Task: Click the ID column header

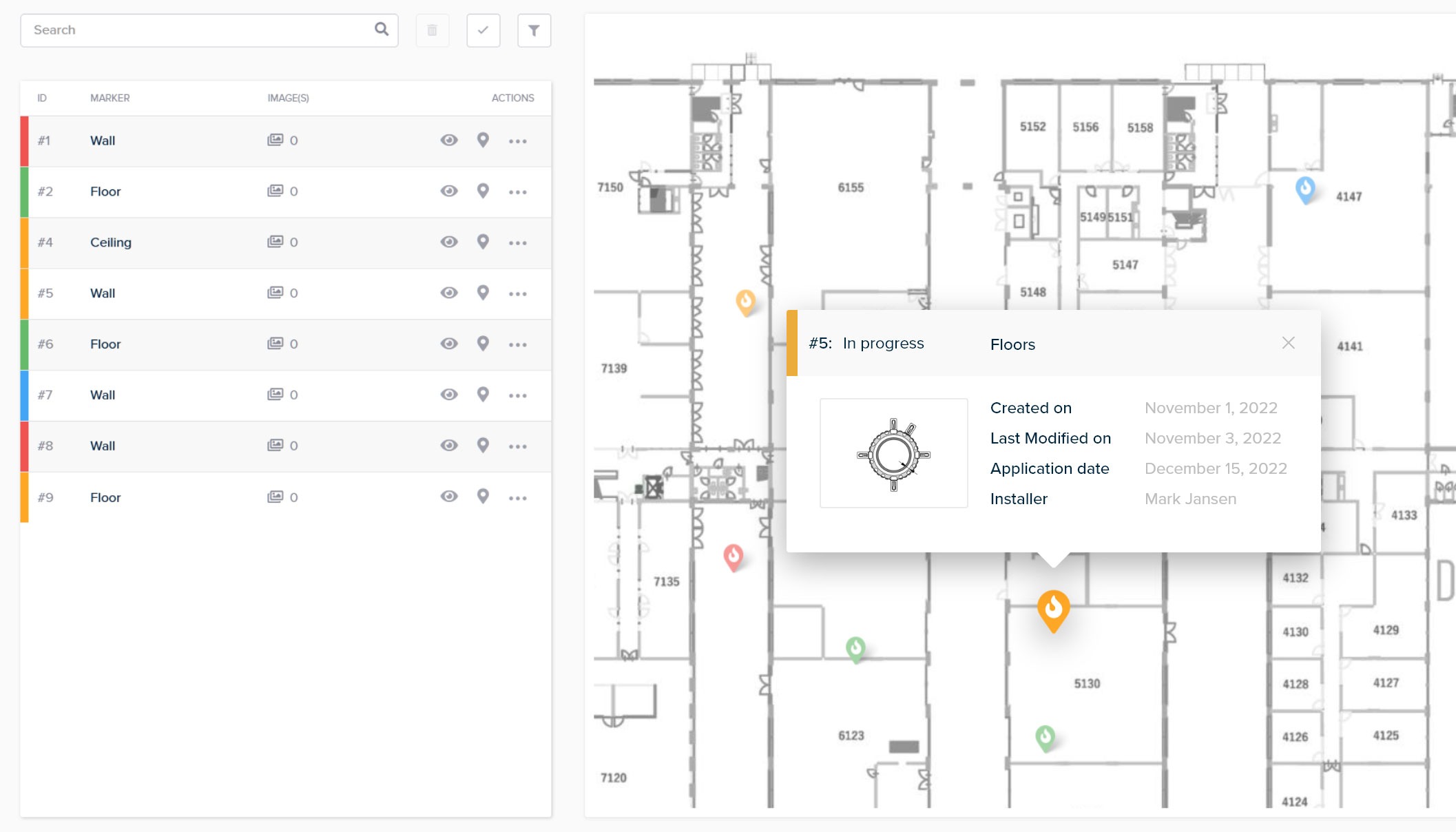Action: 42,98
